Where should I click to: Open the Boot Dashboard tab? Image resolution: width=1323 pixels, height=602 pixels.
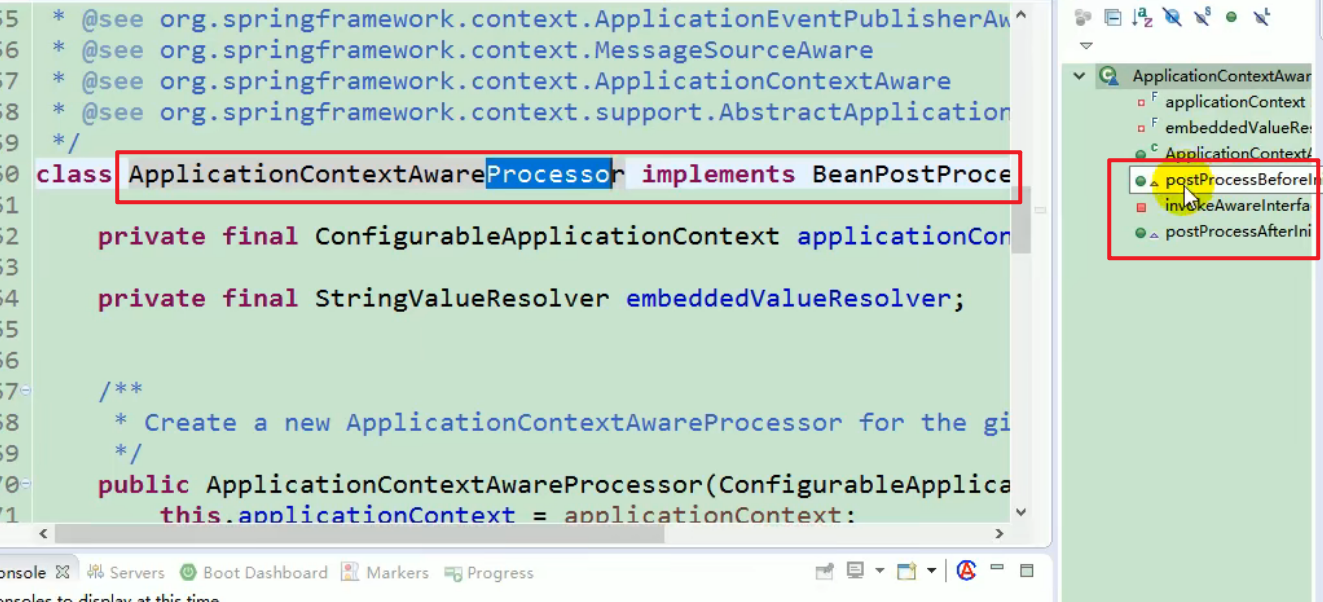point(254,573)
